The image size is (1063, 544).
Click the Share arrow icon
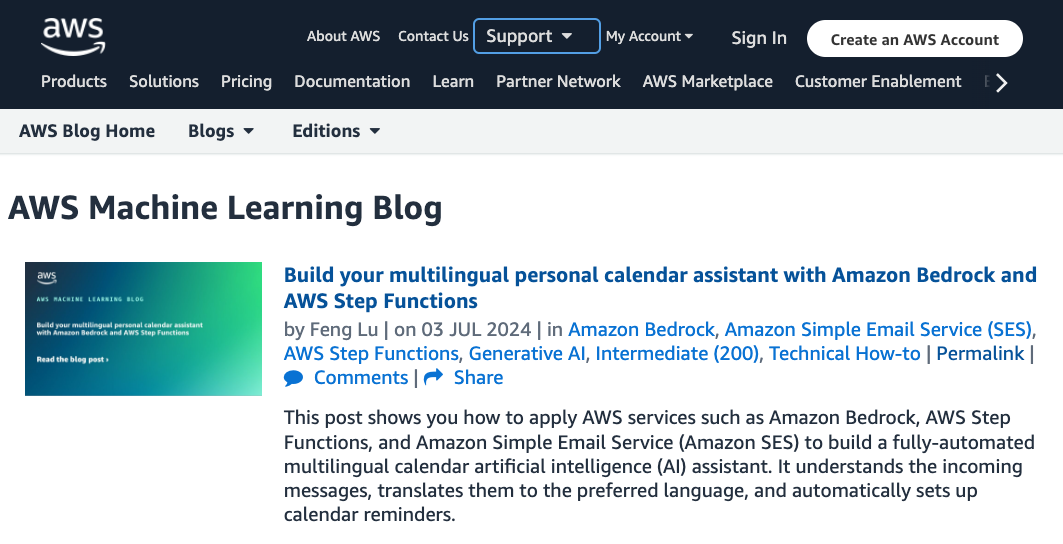[433, 378]
